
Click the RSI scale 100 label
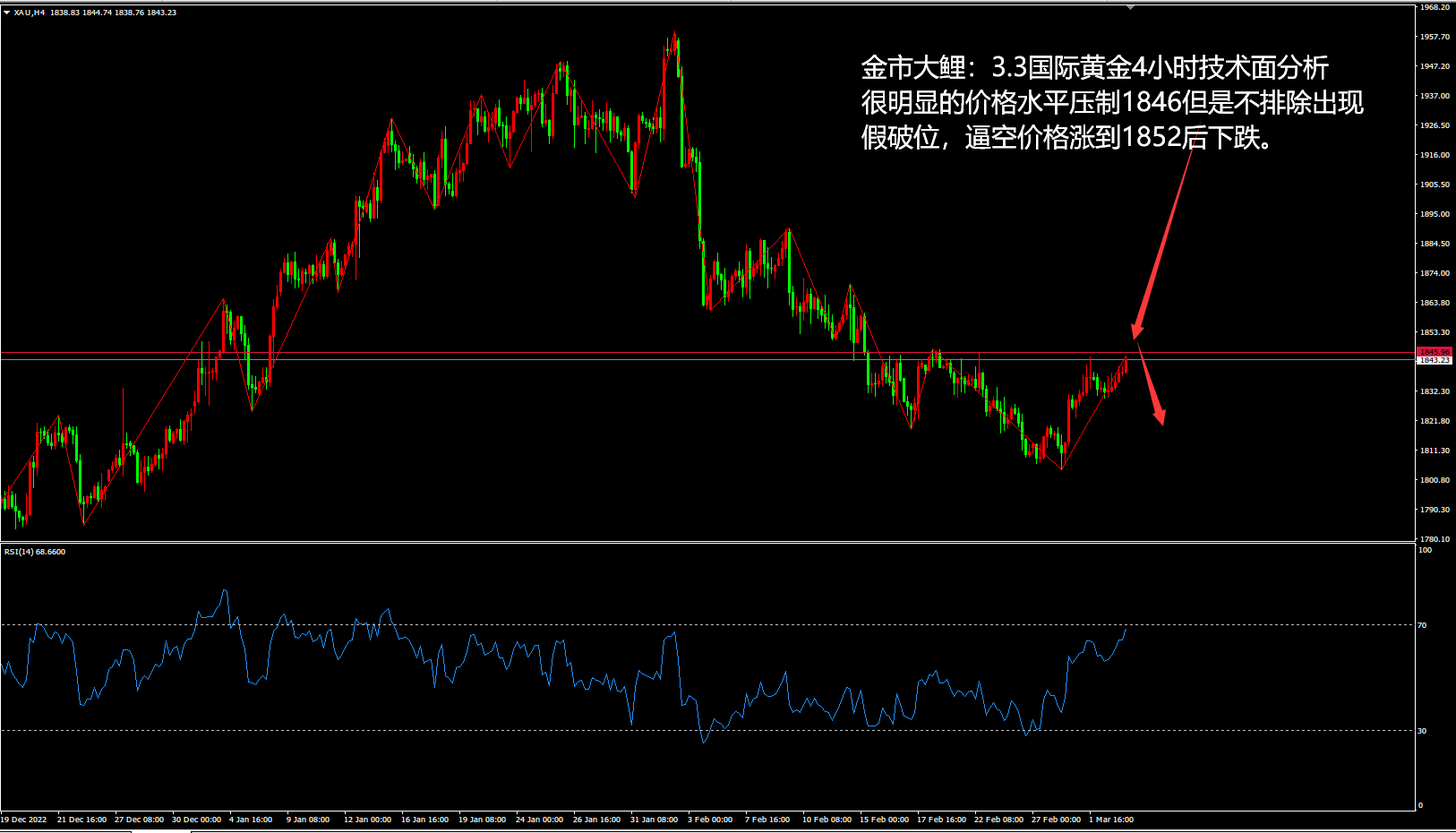pos(1425,550)
